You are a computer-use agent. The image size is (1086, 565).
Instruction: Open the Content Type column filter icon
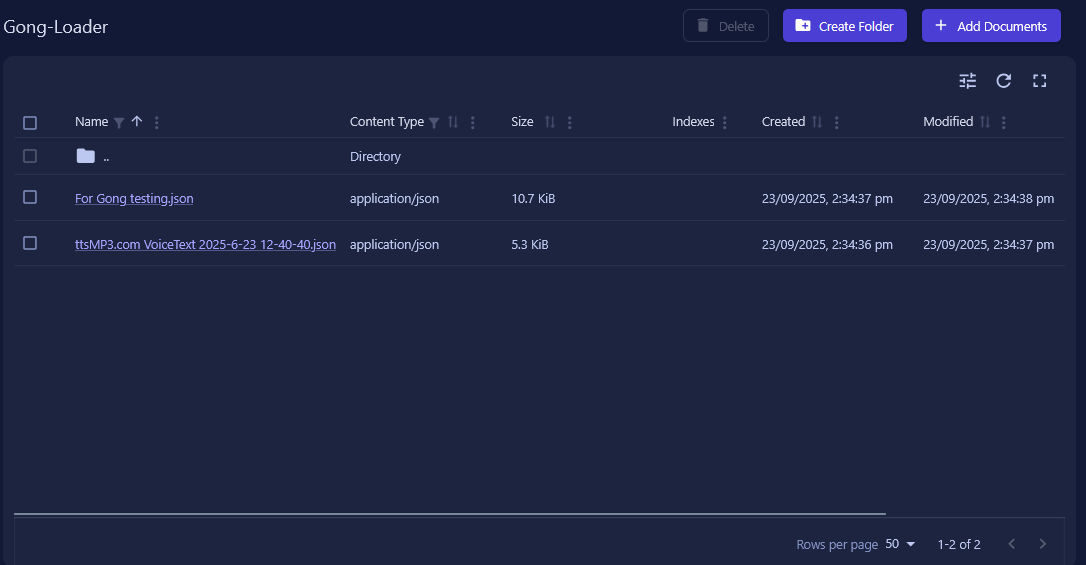pos(434,122)
